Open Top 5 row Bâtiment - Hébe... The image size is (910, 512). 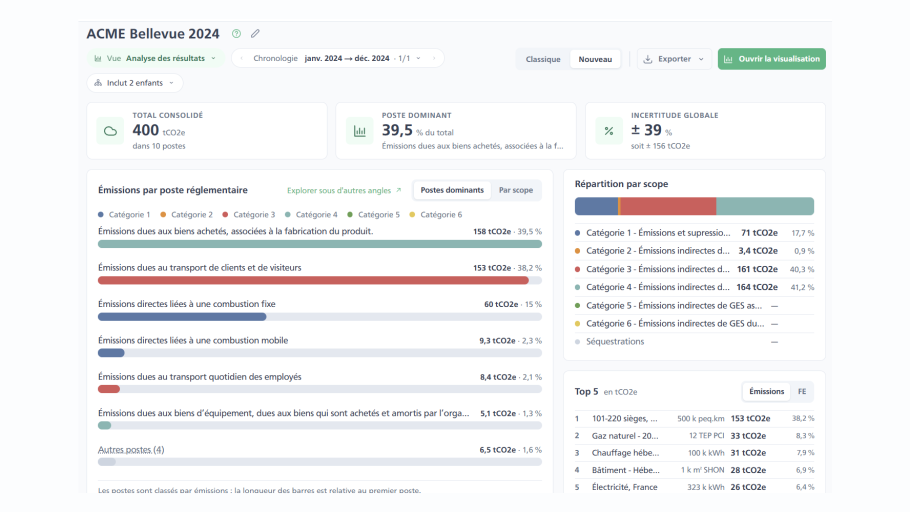pos(694,470)
